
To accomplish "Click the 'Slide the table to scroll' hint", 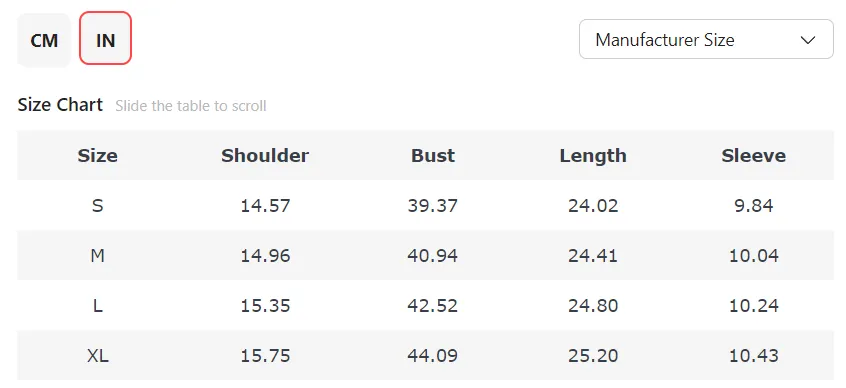I will [191, 106].
